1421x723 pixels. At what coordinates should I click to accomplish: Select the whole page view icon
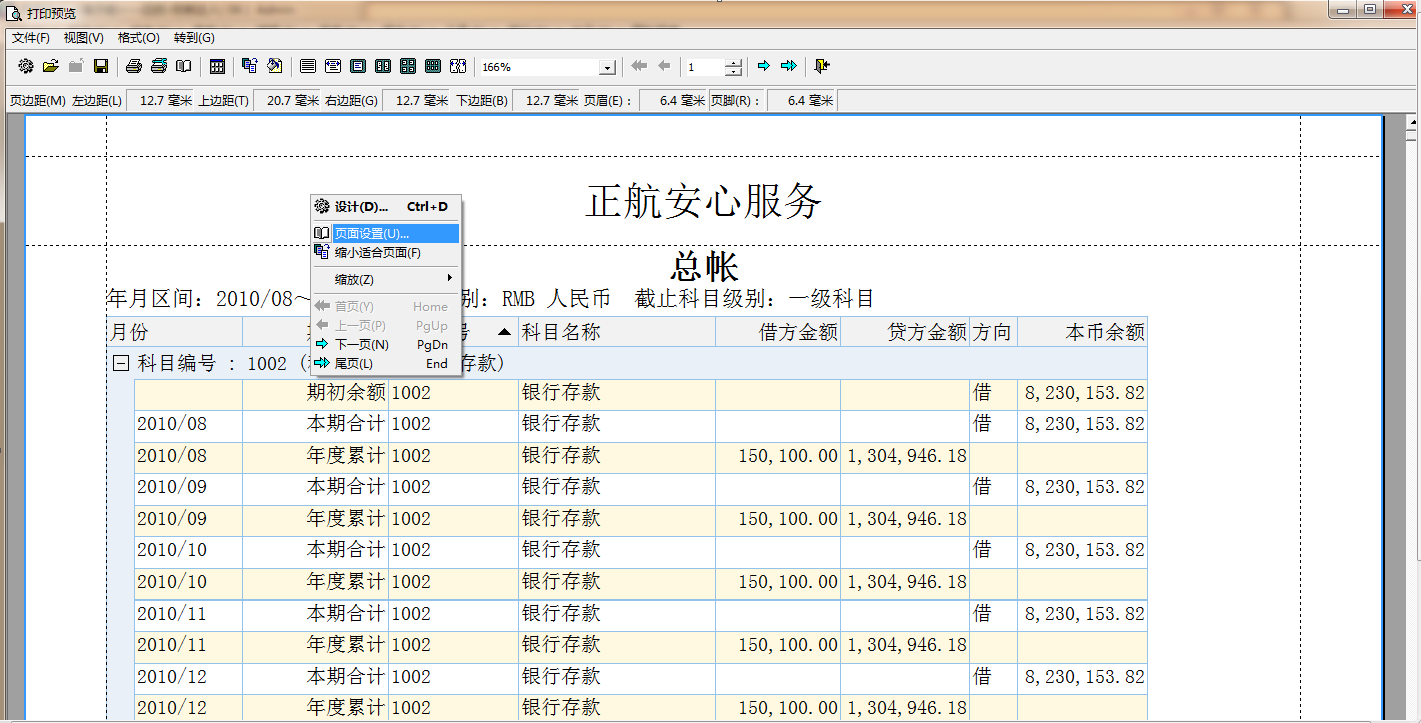[358, 67]
